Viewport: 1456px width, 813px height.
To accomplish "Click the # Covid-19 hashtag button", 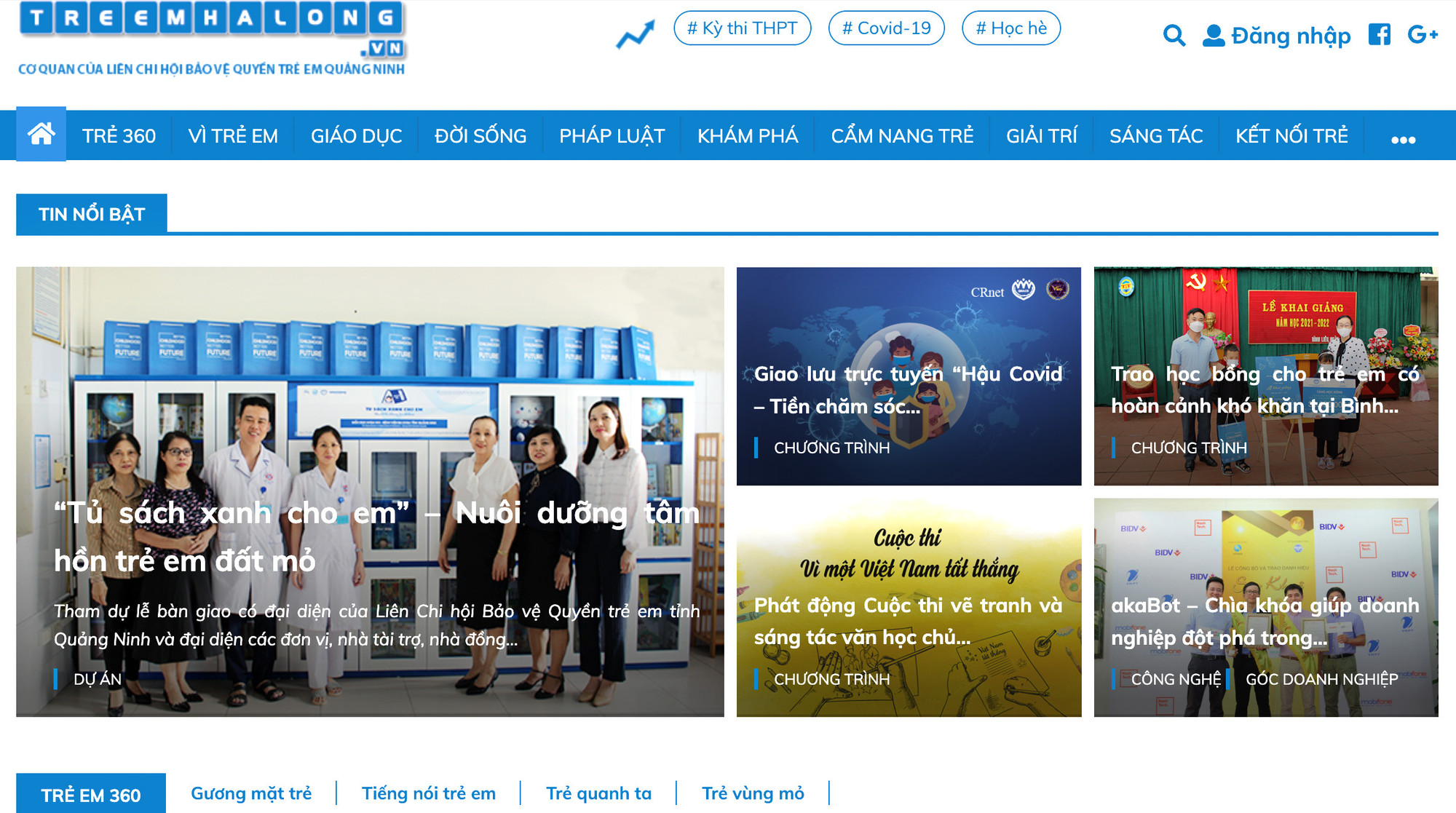I will tap(886, 28).
